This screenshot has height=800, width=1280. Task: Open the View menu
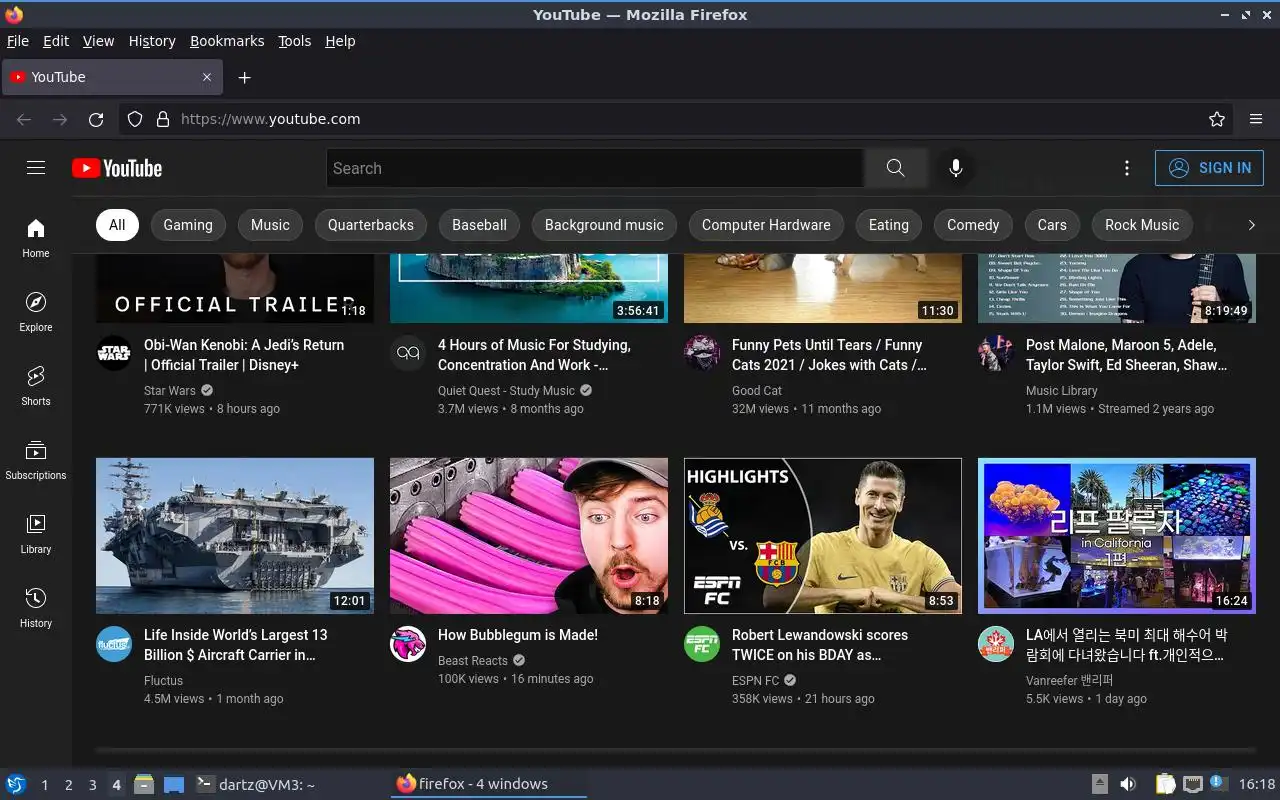(x=98, y=41)
